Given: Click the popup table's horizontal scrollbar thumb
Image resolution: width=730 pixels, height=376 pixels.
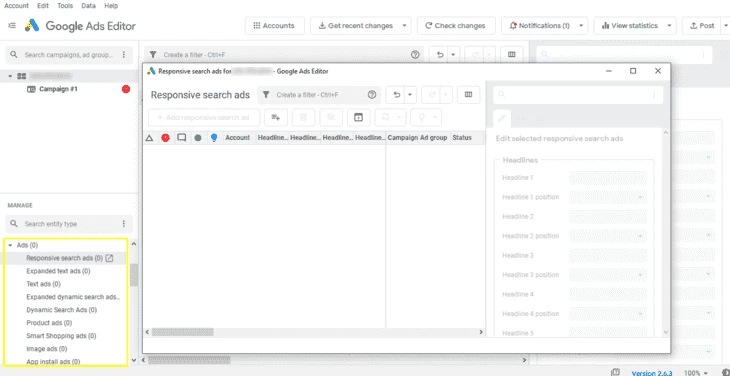Looking at the screenshot, I should pyautogui.click(x=182, y=332).
